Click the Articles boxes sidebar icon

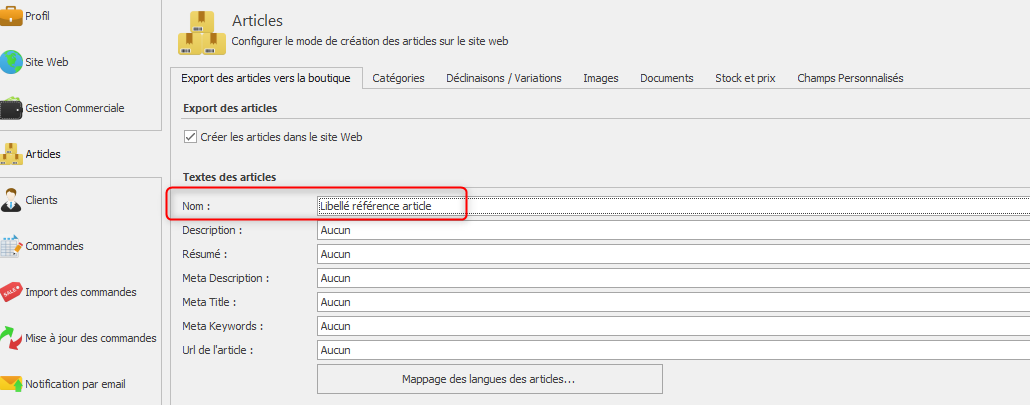12,154
